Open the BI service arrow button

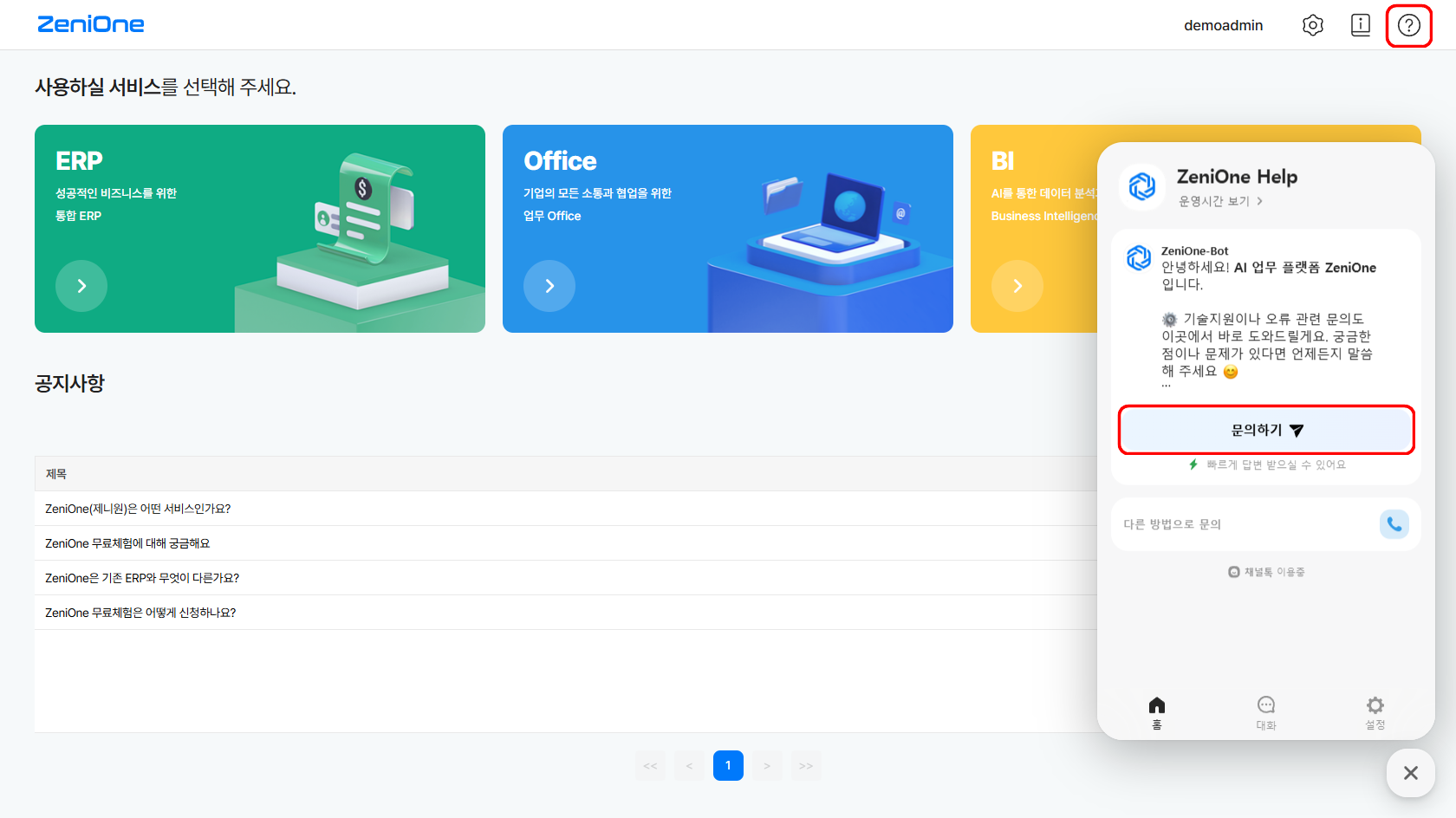coord(1017,286)
